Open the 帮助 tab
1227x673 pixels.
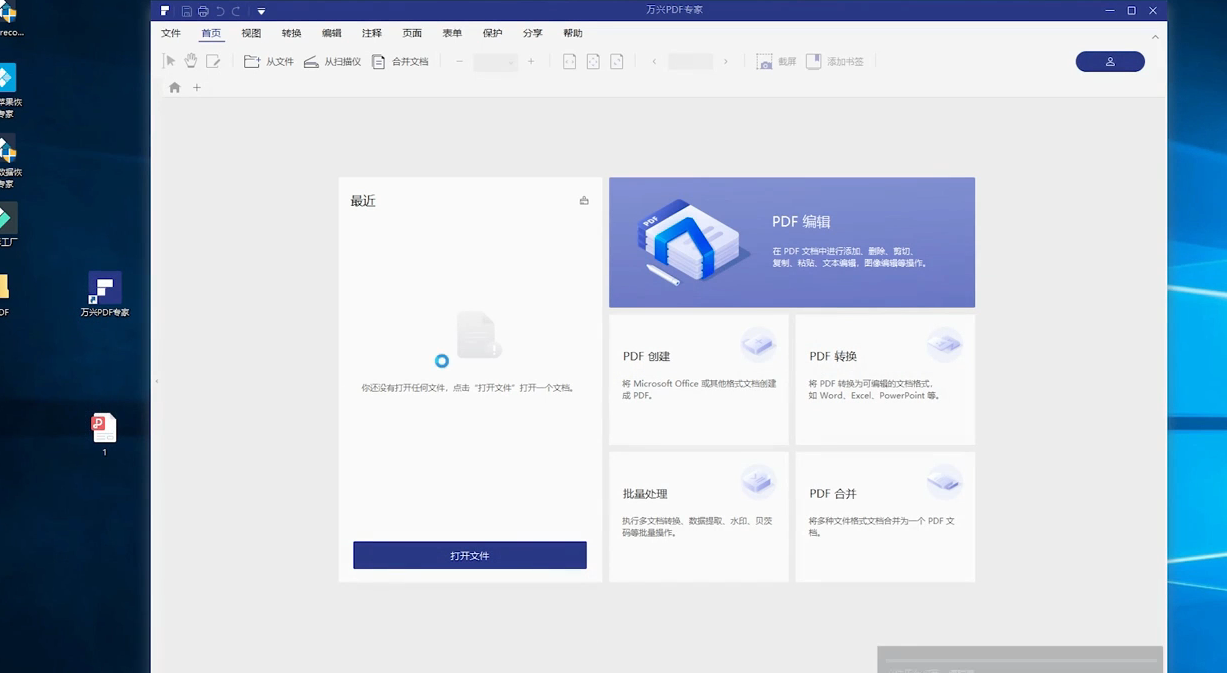tap(572, 33)
